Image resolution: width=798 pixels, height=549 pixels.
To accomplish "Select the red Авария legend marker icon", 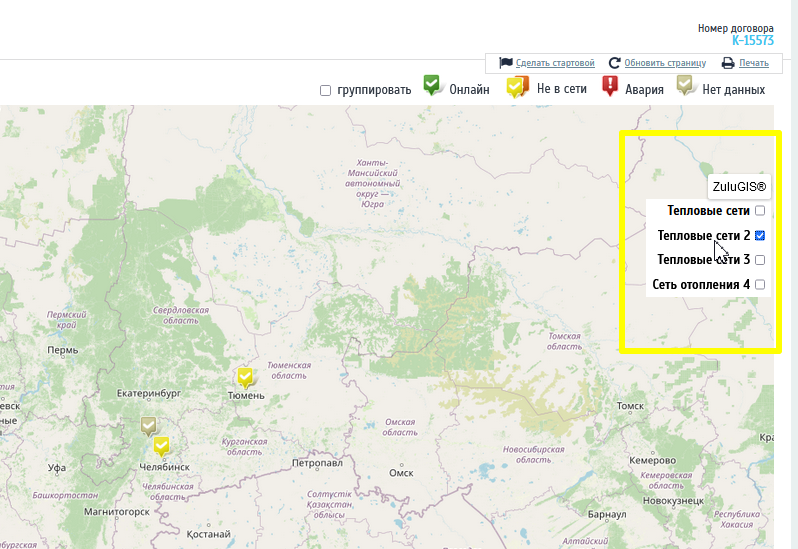I will (610, 87).
